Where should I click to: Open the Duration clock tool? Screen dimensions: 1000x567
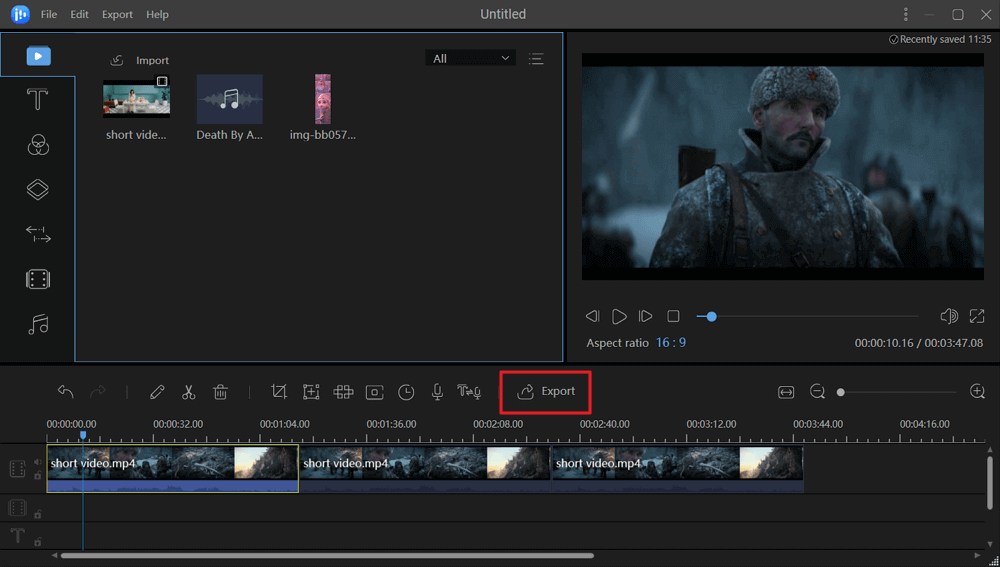(406, 392)
